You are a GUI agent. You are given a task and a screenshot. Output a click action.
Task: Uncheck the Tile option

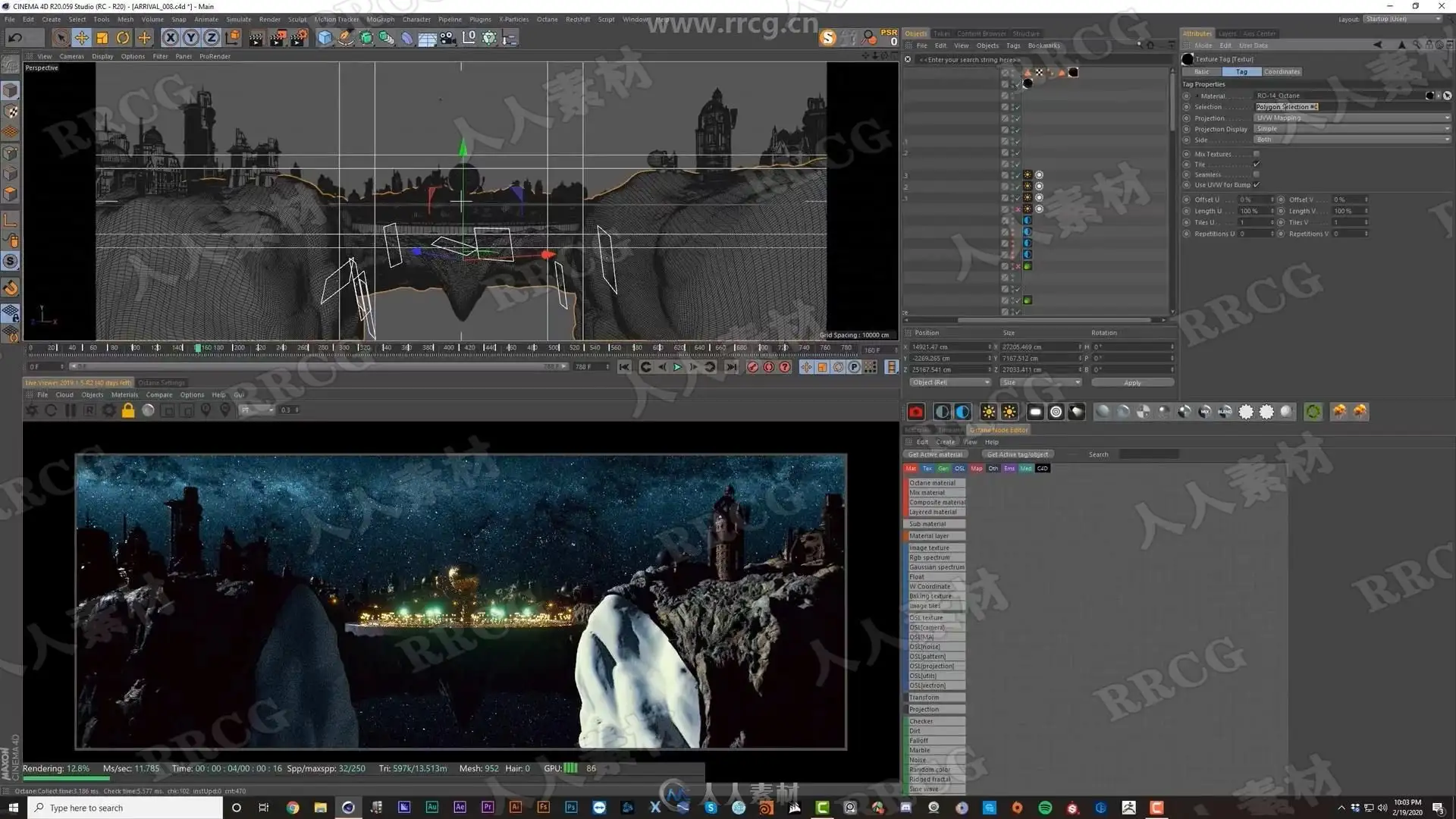point(1257,165)
